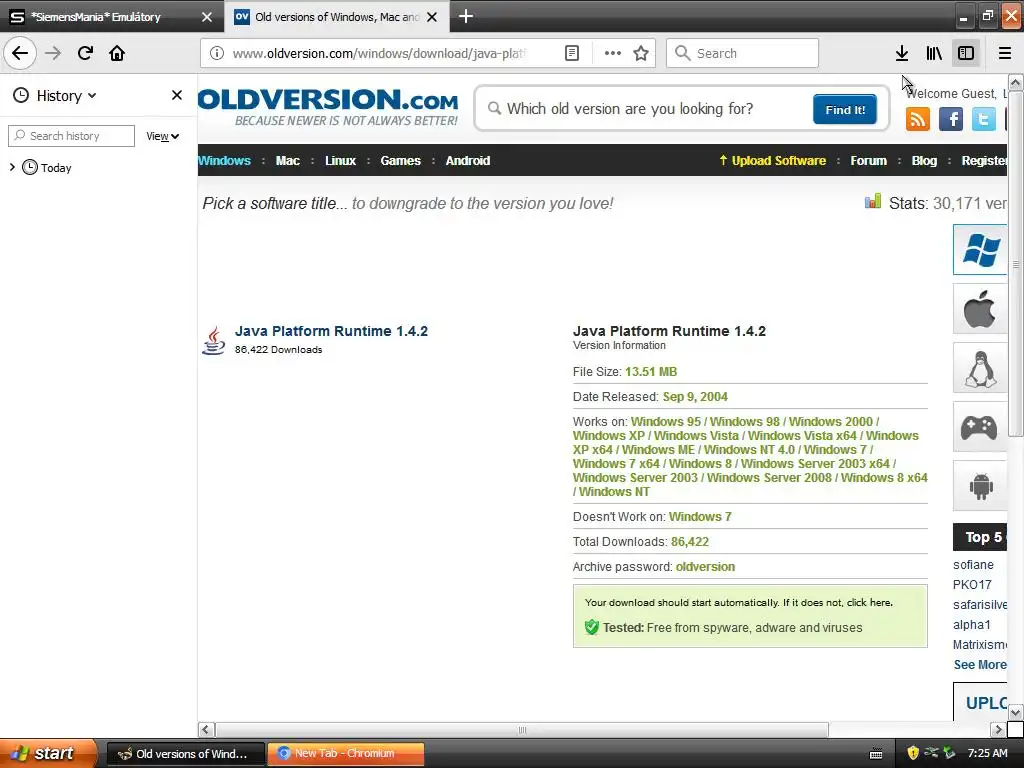
Task: Open the Blog link
Action: pos(924,161)
